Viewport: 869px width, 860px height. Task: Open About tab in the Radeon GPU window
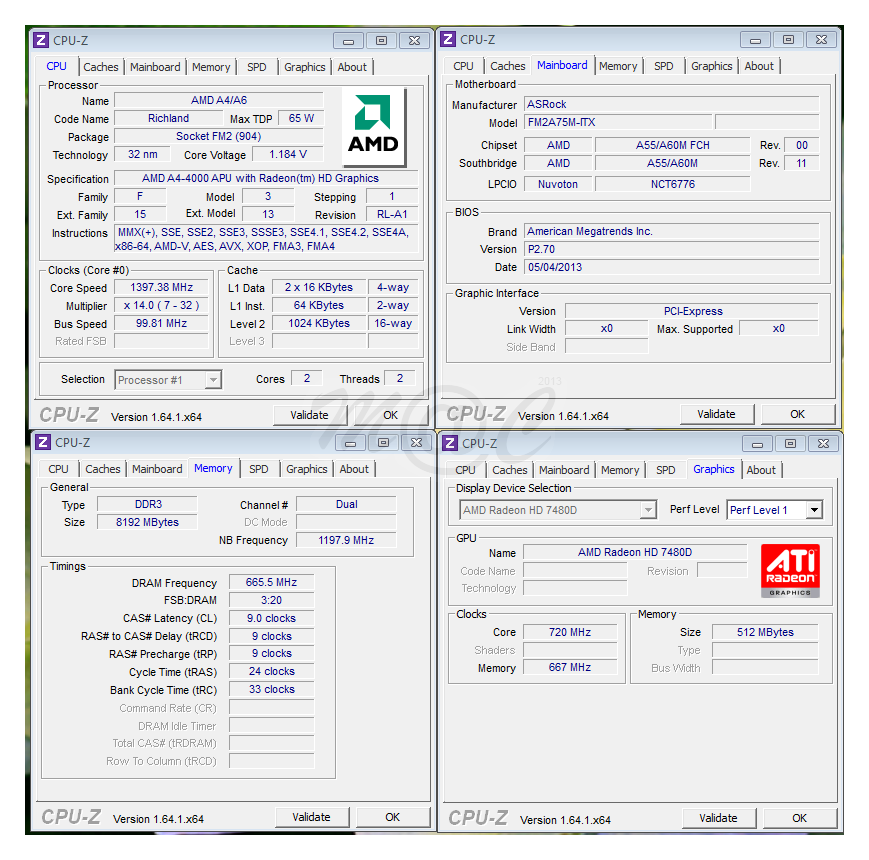point(761,470)
